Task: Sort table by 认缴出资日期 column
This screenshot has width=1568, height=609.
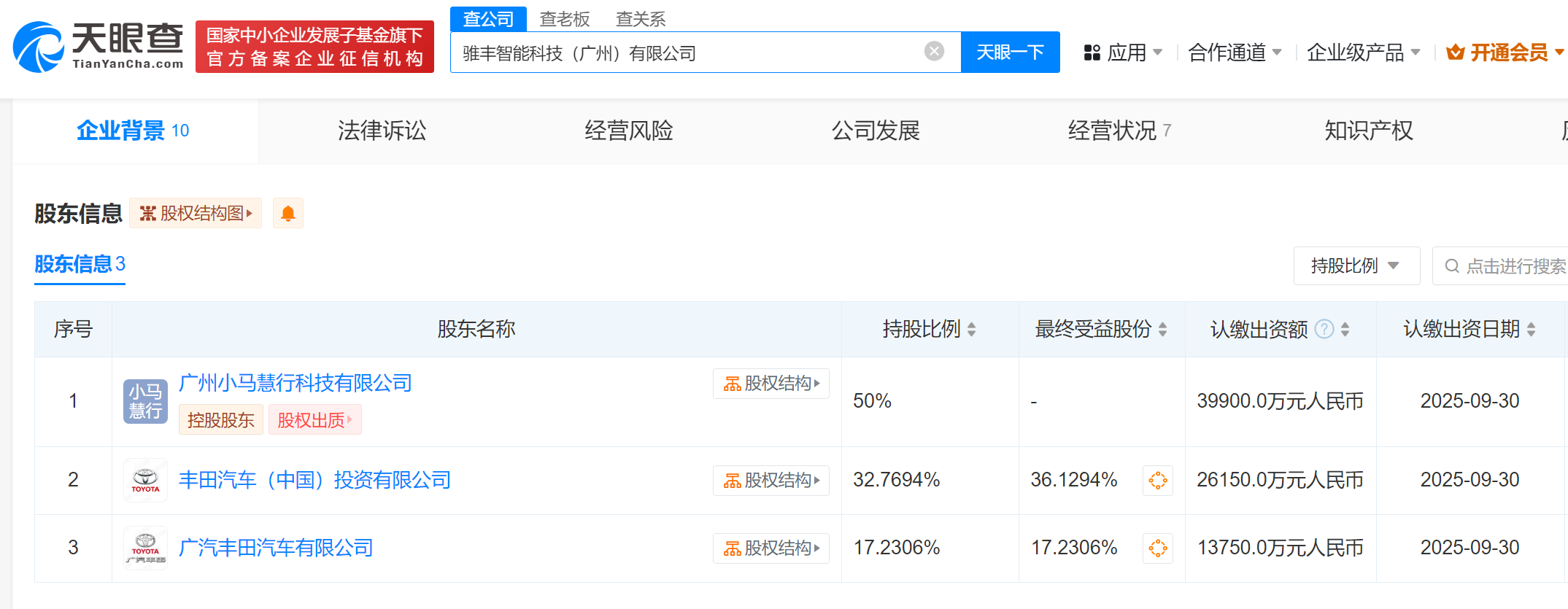Action: [1531, 330]
